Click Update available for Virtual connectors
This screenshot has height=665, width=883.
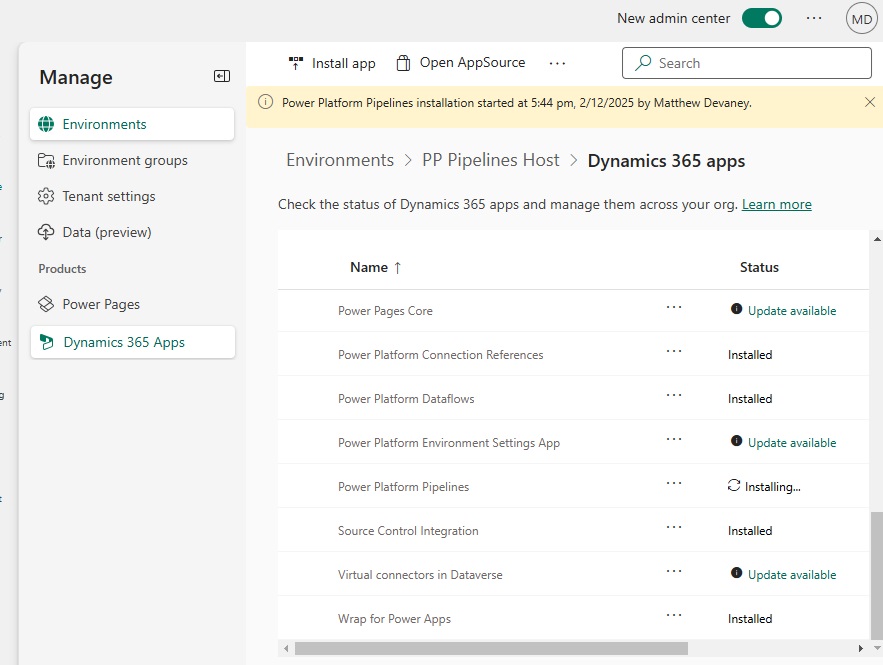coord(792,574)
